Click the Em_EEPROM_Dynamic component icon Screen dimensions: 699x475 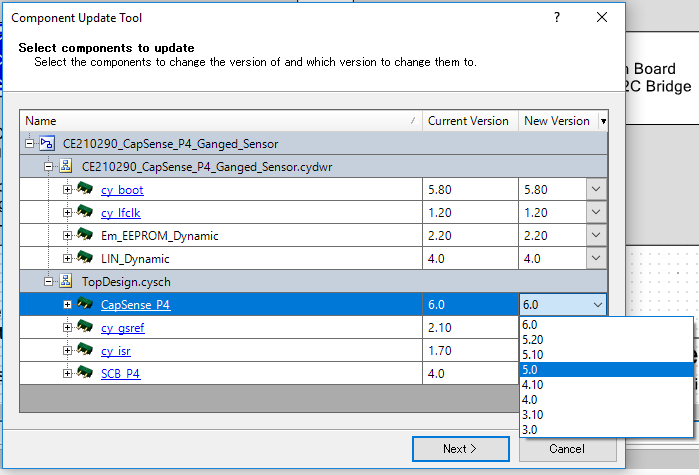[86, 235]
